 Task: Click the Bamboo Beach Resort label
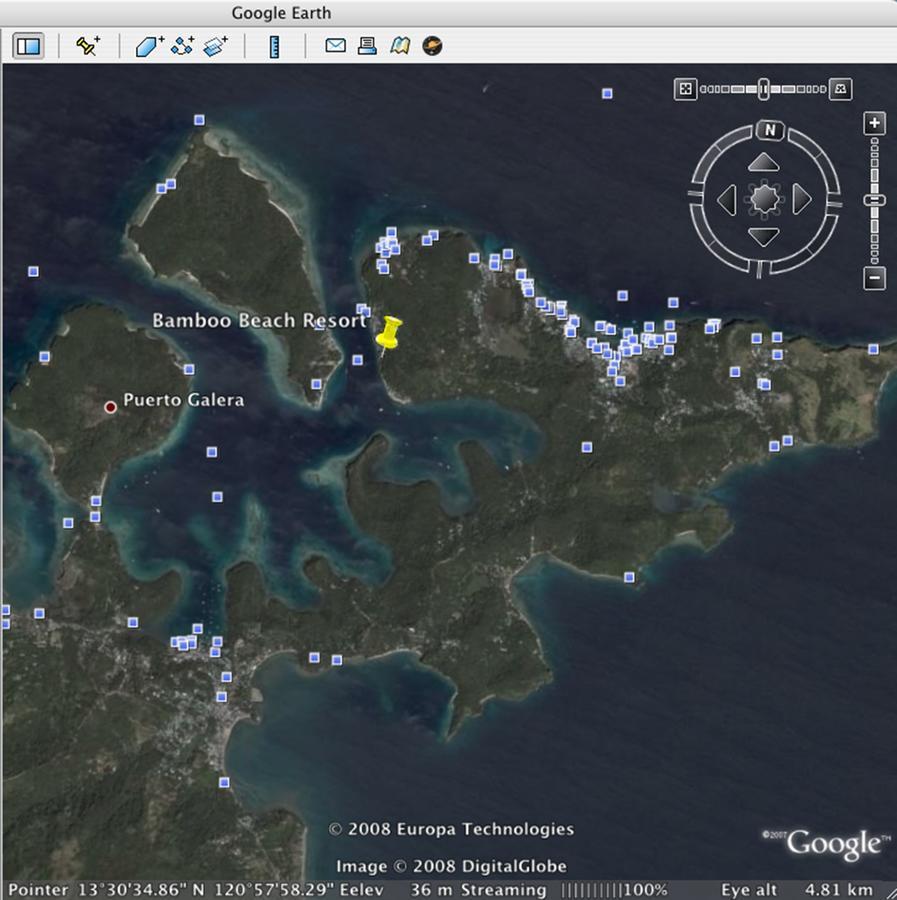coord(259,320)
